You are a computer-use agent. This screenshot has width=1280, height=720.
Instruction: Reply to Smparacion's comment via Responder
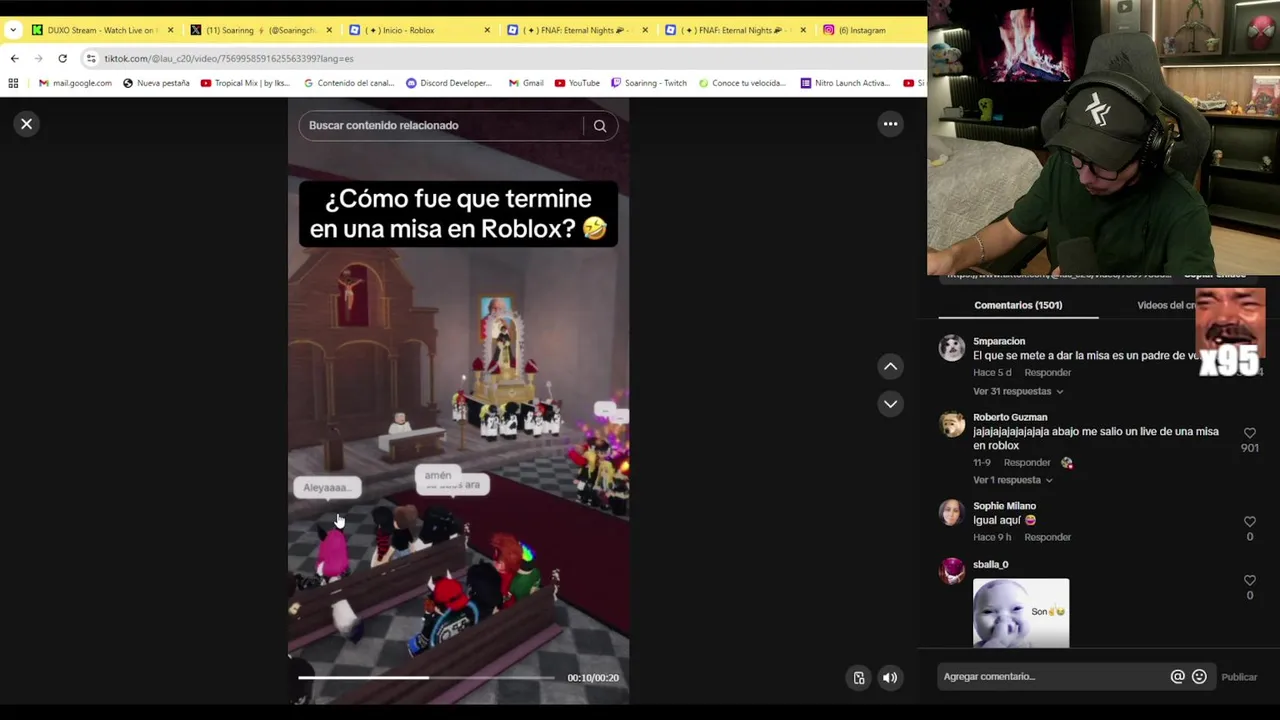[x=1047, y=373]
